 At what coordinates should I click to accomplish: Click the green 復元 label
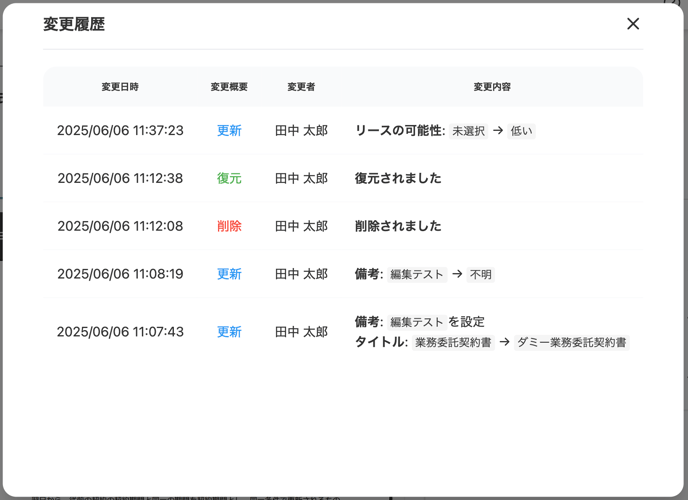click(x=229, y=179)
